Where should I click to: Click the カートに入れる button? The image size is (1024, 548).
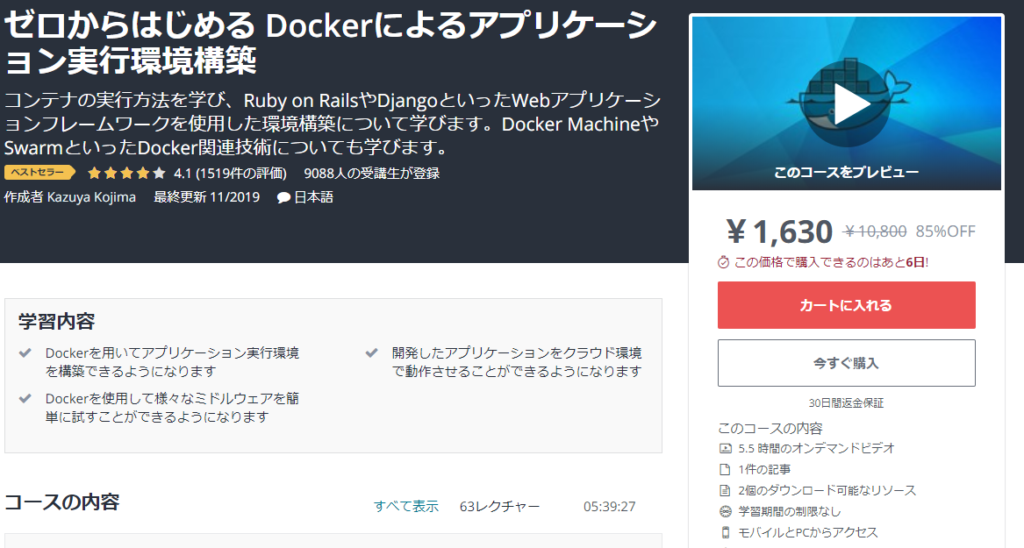pyautogui.click(x=846, y=305)
